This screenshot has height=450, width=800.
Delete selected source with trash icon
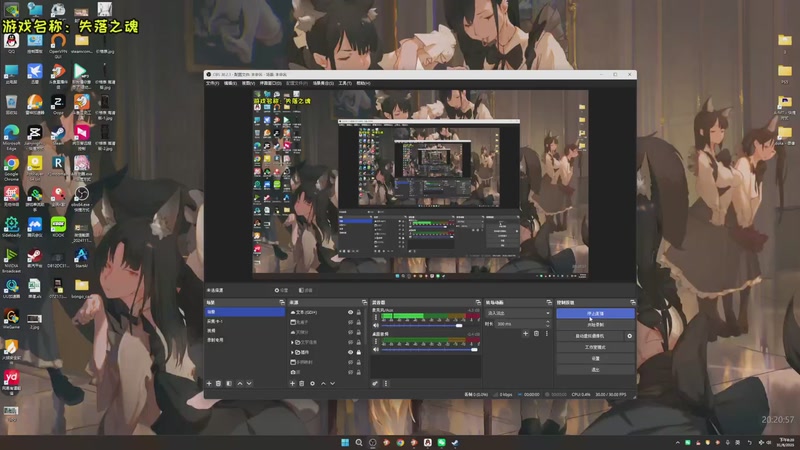click(302, 384)
